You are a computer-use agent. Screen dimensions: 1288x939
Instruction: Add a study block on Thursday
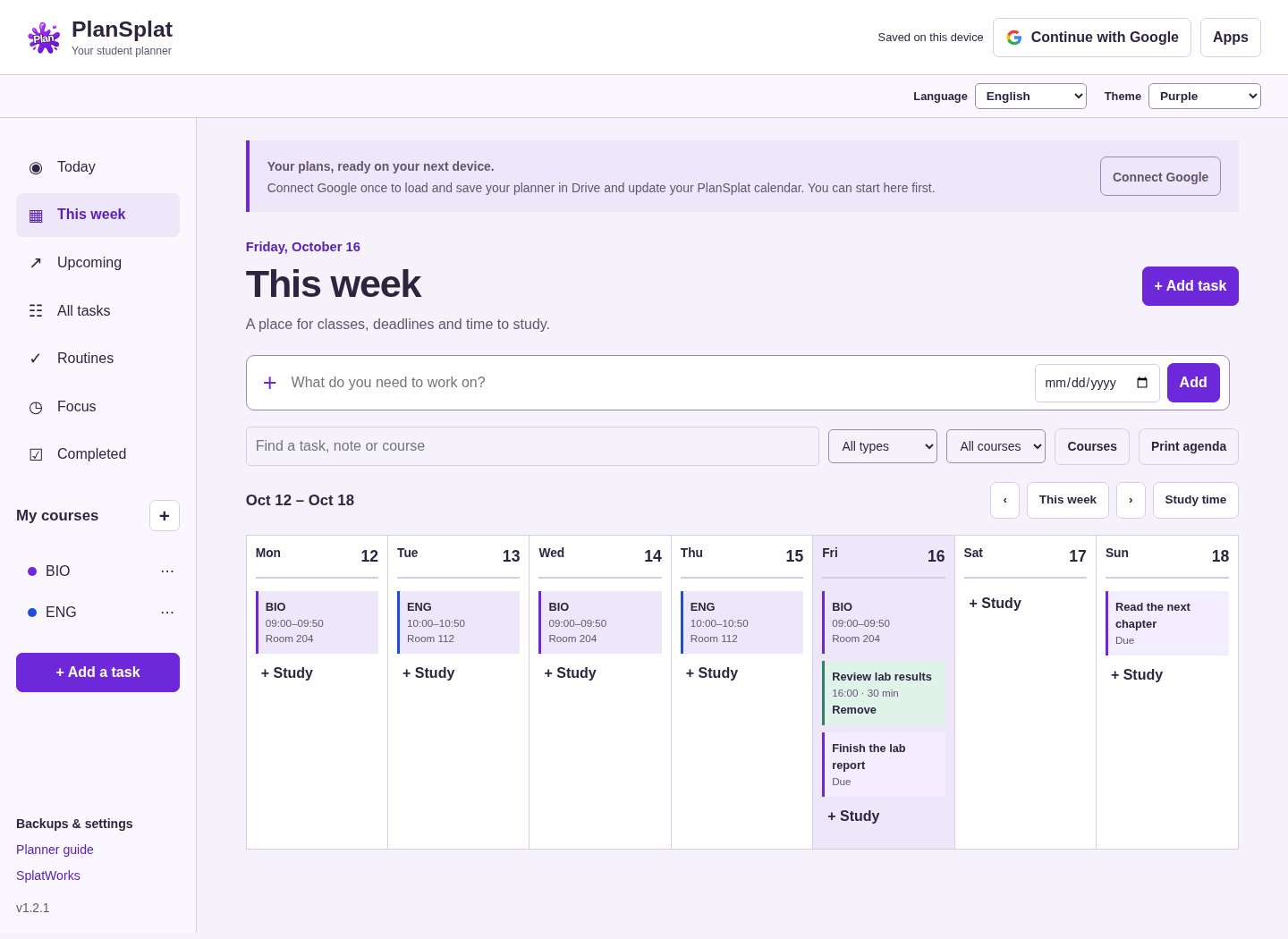(712, 673)
